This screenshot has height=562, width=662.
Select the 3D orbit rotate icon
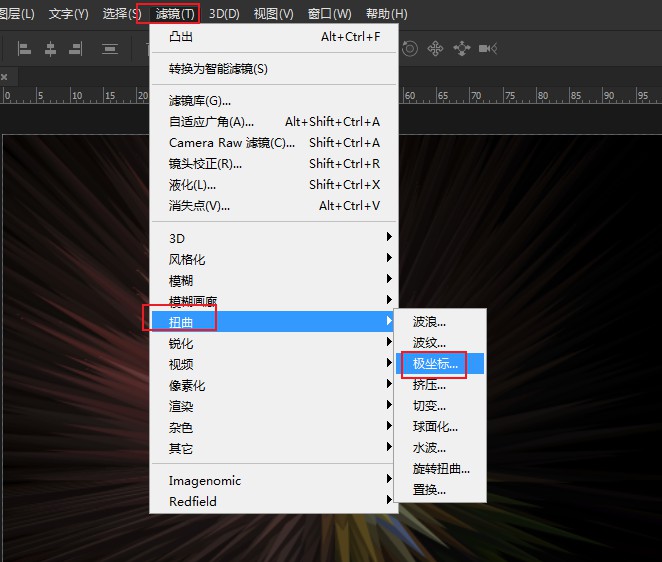pyautogui.click(x=410, y=49)
